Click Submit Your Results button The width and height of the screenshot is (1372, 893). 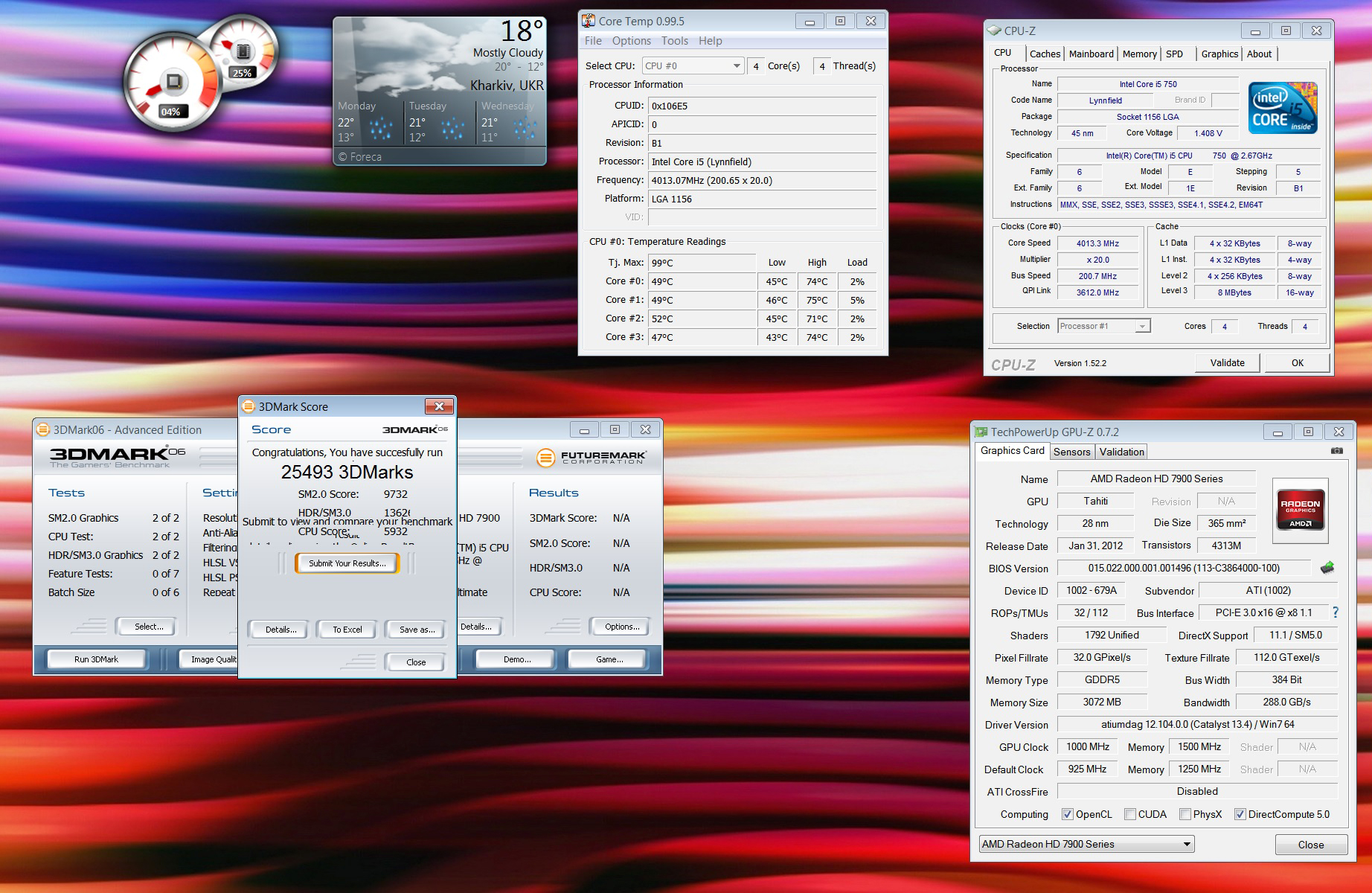coord(347,563)
